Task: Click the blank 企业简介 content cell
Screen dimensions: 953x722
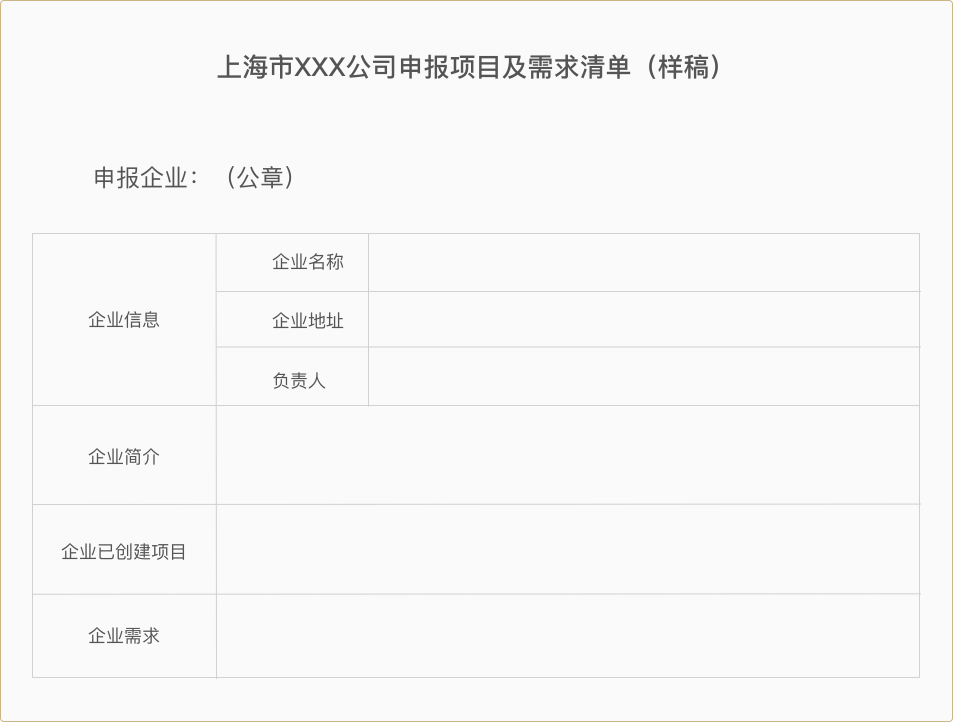Action: pos(567,455)
